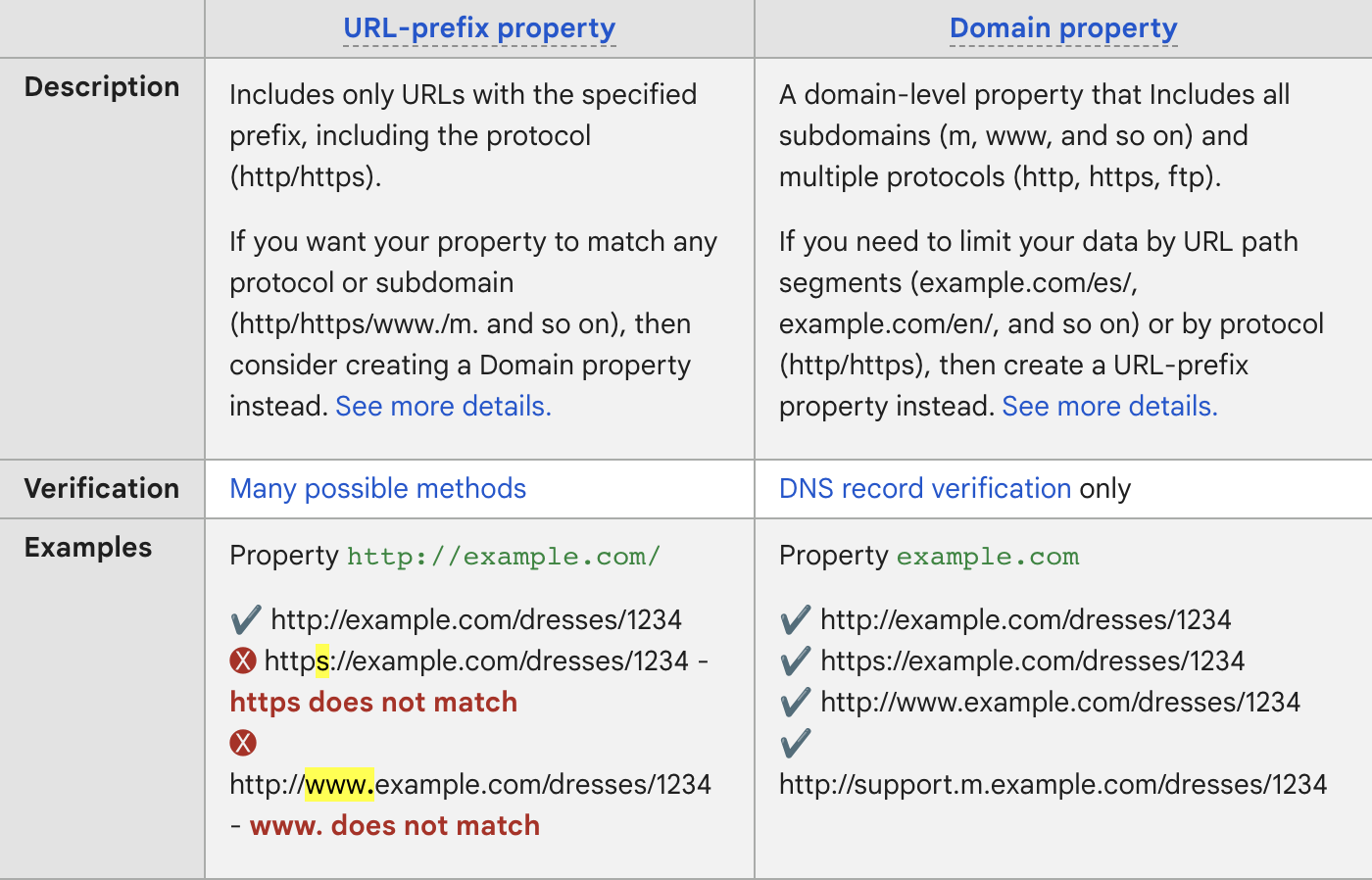1372x880 pixels.
Task: Click the yellow-highlighted www. text
Action: pos(339,785)
